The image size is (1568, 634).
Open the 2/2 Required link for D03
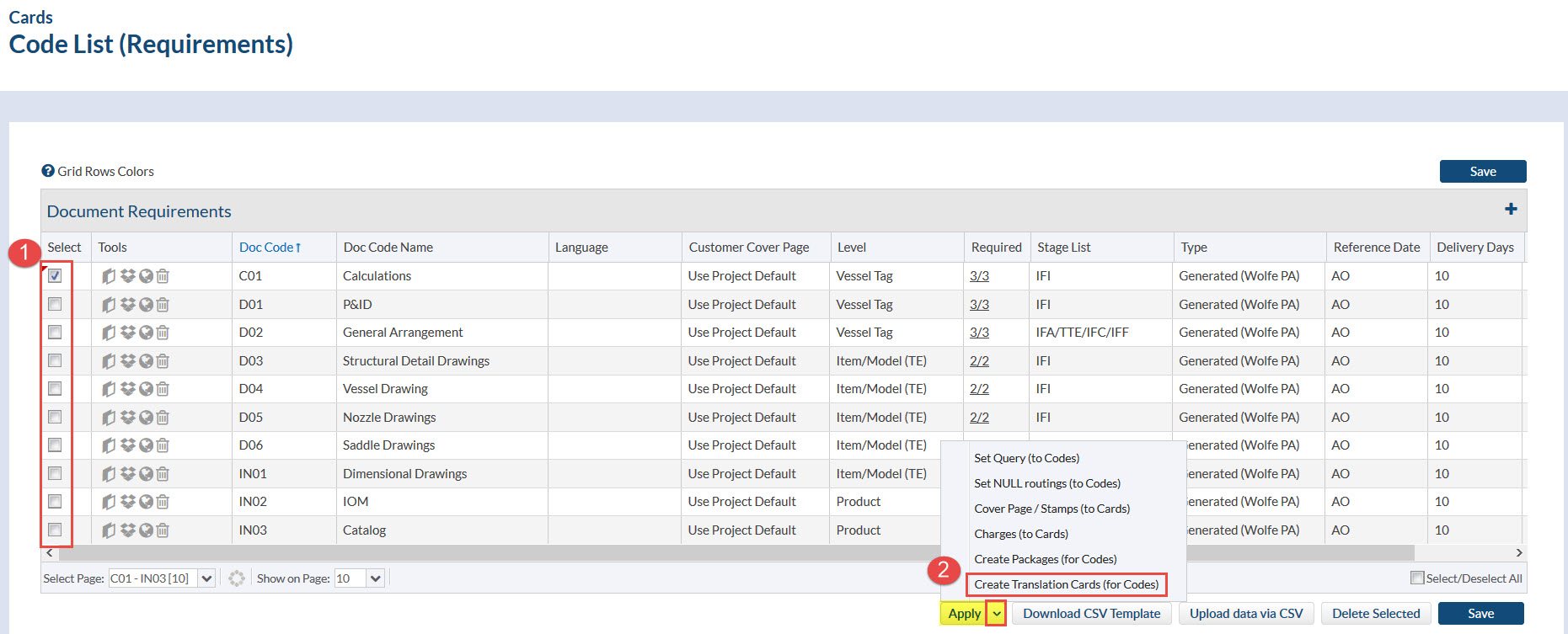click(979, 360)
